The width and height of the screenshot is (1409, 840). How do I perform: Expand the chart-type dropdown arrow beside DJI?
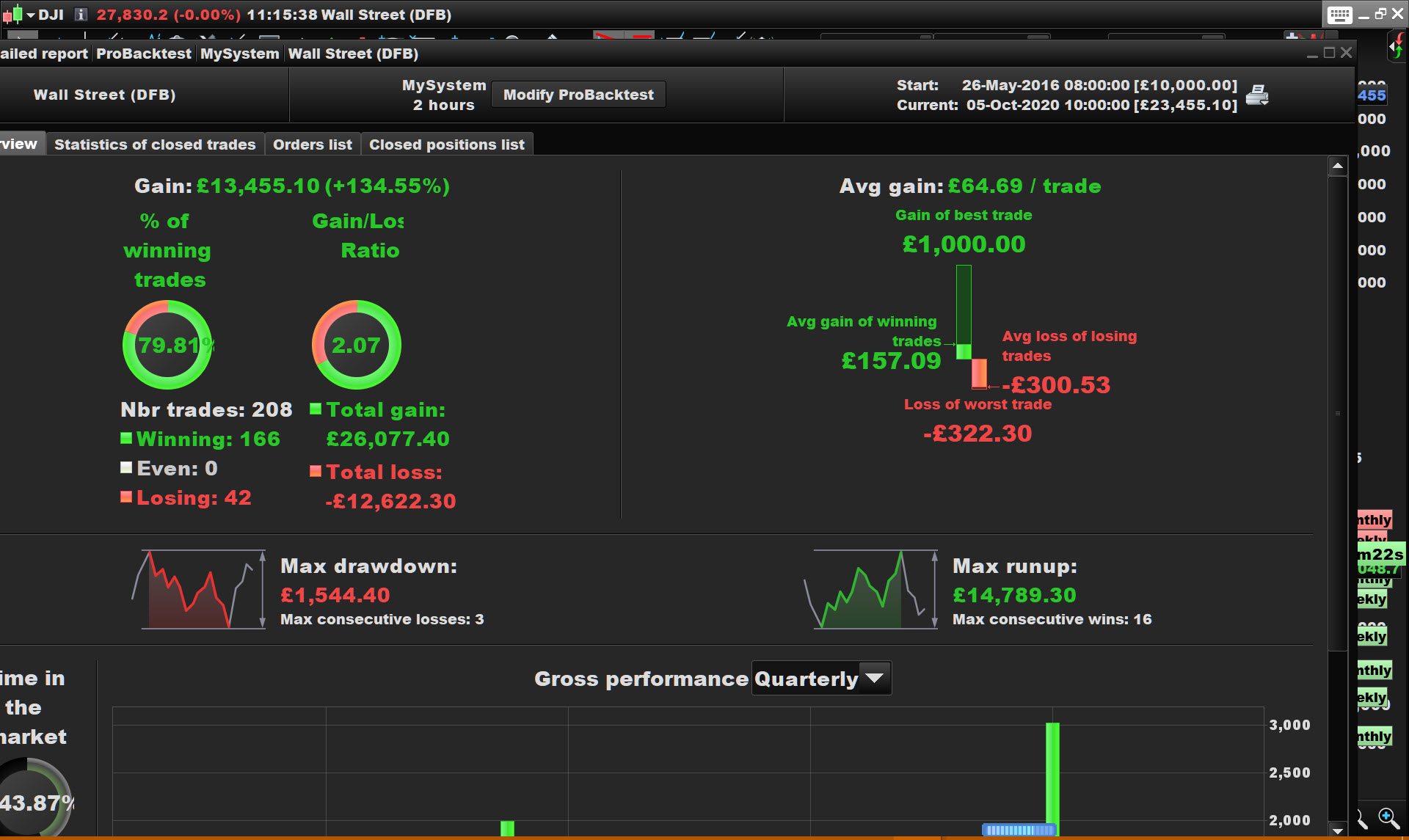[31, 15]
